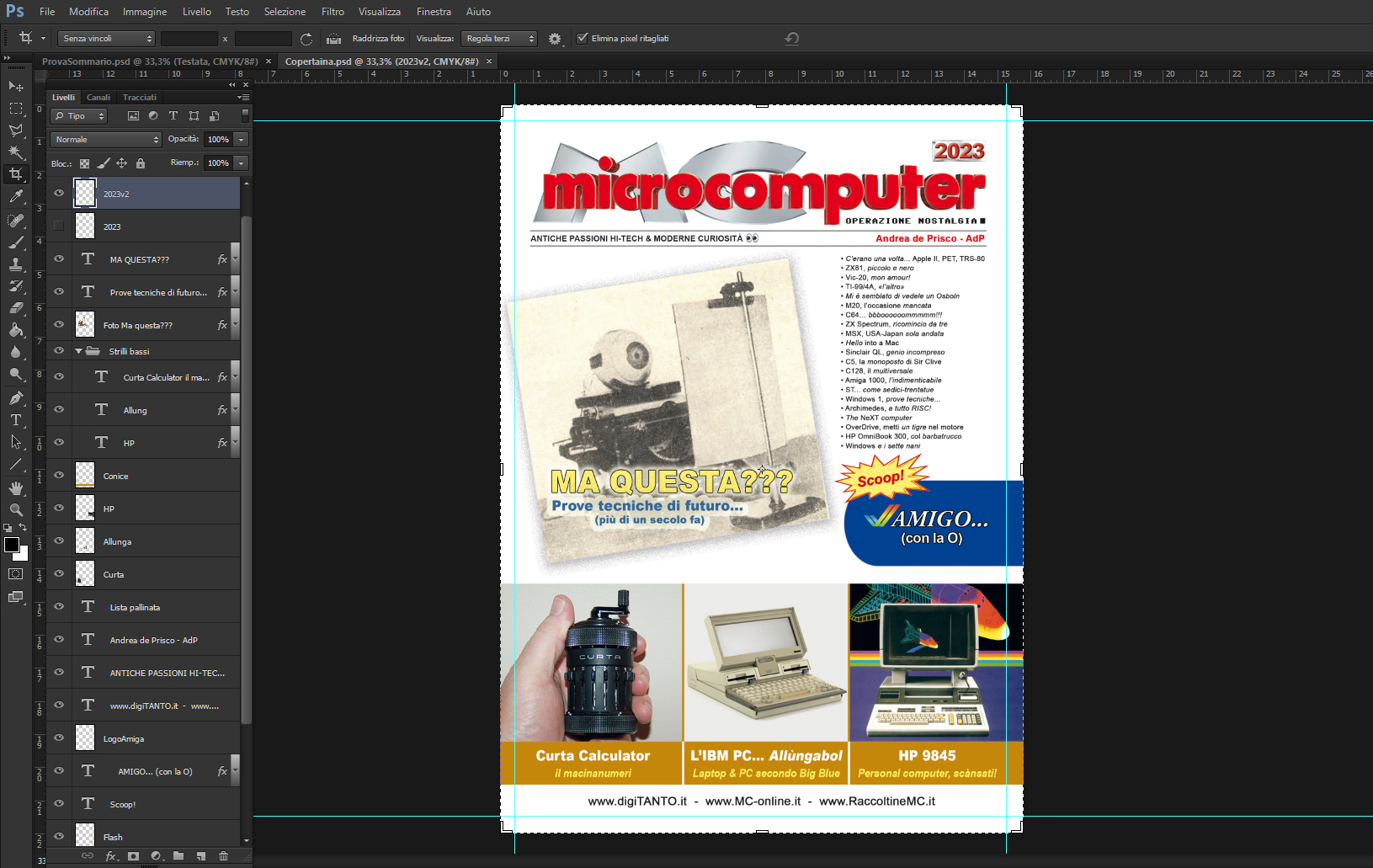
Task: Hide the 2023v2 layer
Action: tap(59, 193)
